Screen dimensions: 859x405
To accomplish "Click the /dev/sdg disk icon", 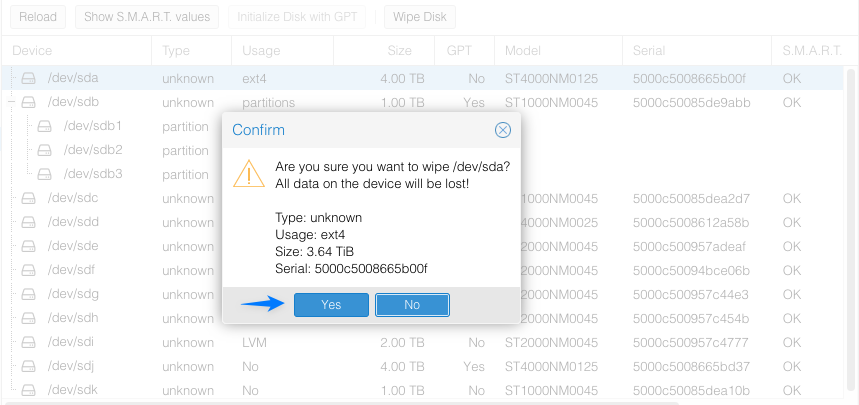I will (x=28, y=294).
